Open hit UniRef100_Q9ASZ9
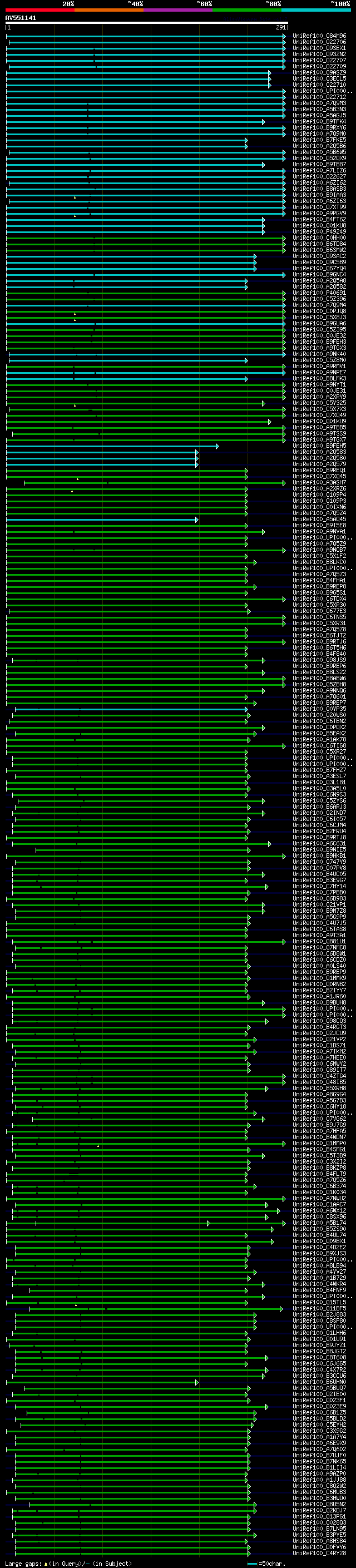This screenshot has width=356, height=1568. (319, 72)
